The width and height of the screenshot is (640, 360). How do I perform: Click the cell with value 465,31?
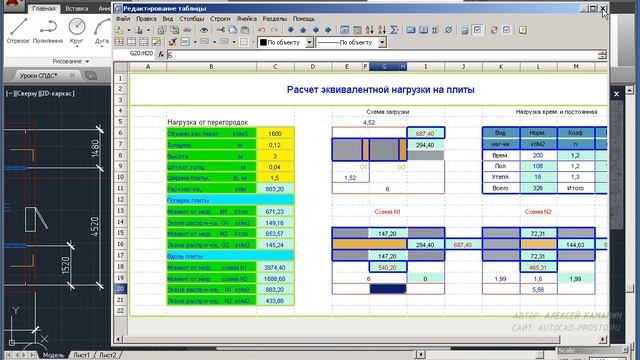click(x=538, y=267)
